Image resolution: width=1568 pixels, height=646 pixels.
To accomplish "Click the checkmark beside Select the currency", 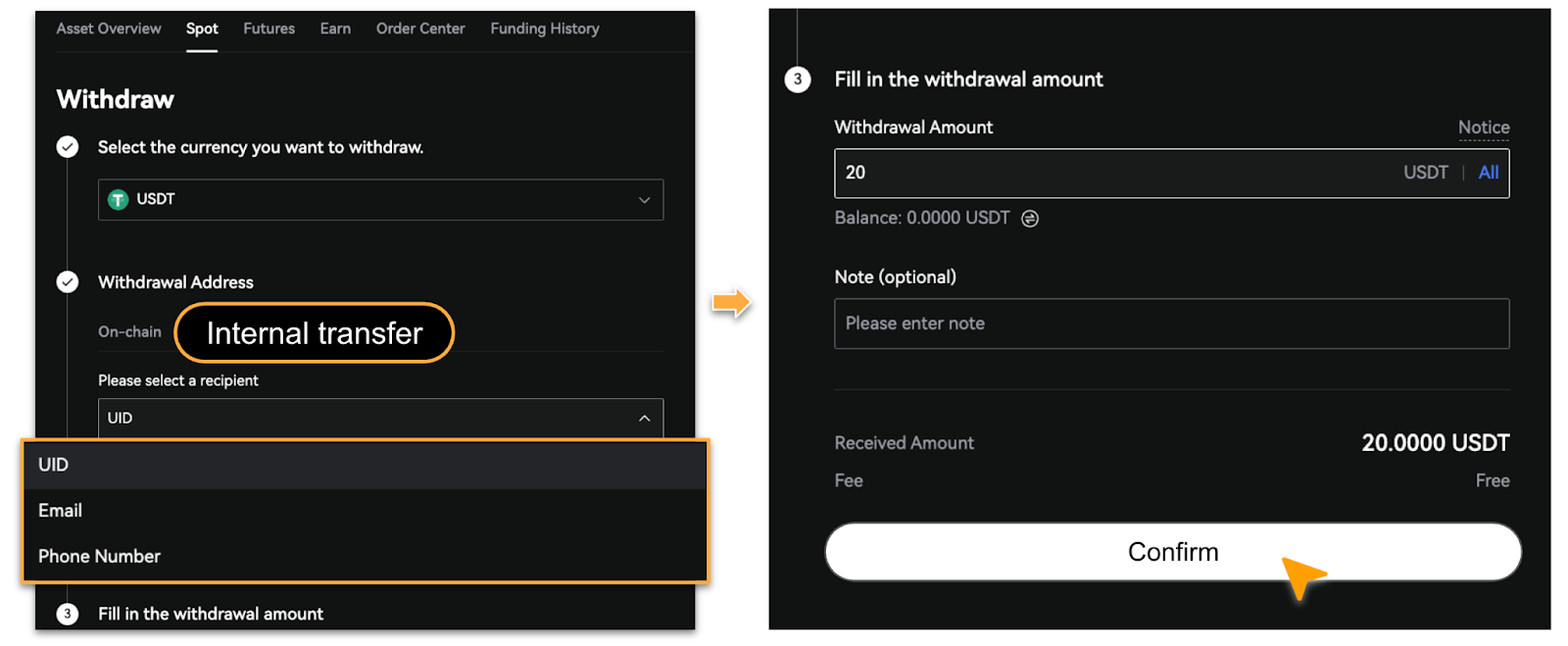I will 68,147.
